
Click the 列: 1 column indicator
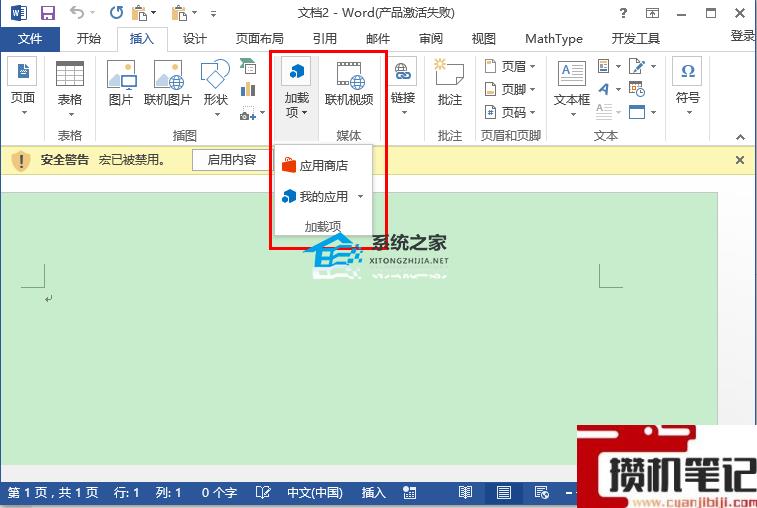tap(168, 493)
